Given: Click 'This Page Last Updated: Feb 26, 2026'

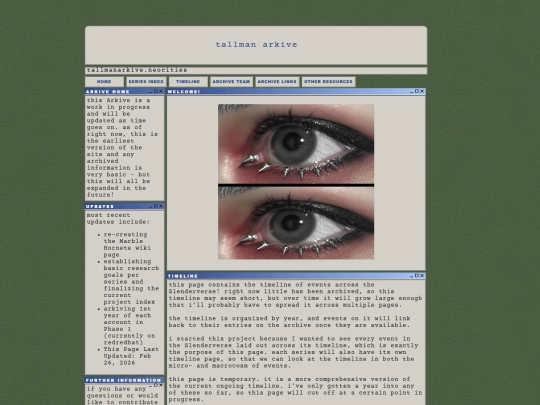Looking at the screenshot, I should 131,356.
